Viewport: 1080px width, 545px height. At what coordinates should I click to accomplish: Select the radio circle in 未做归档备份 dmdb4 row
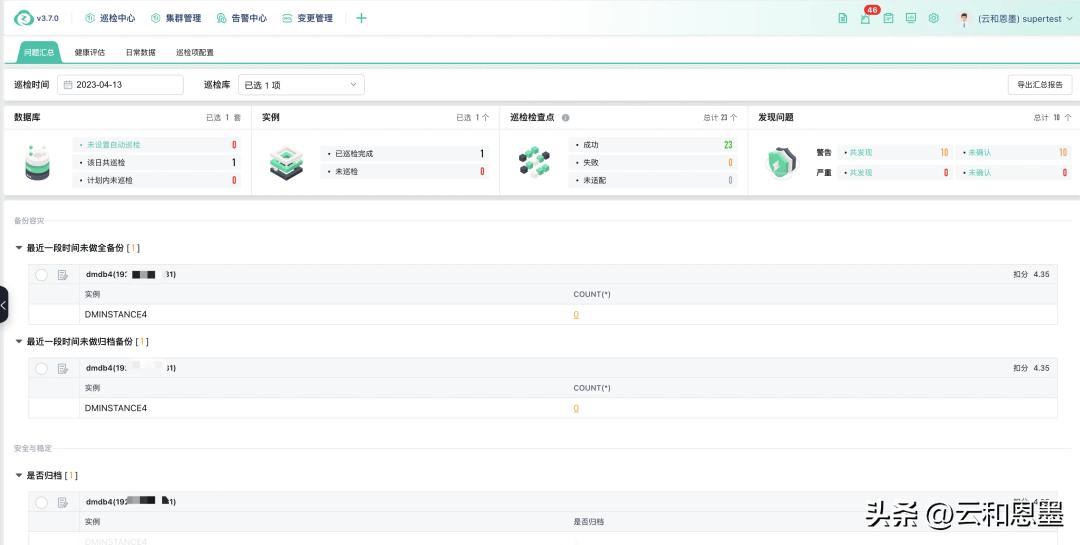pyautogui.click(x=41, y=369)
